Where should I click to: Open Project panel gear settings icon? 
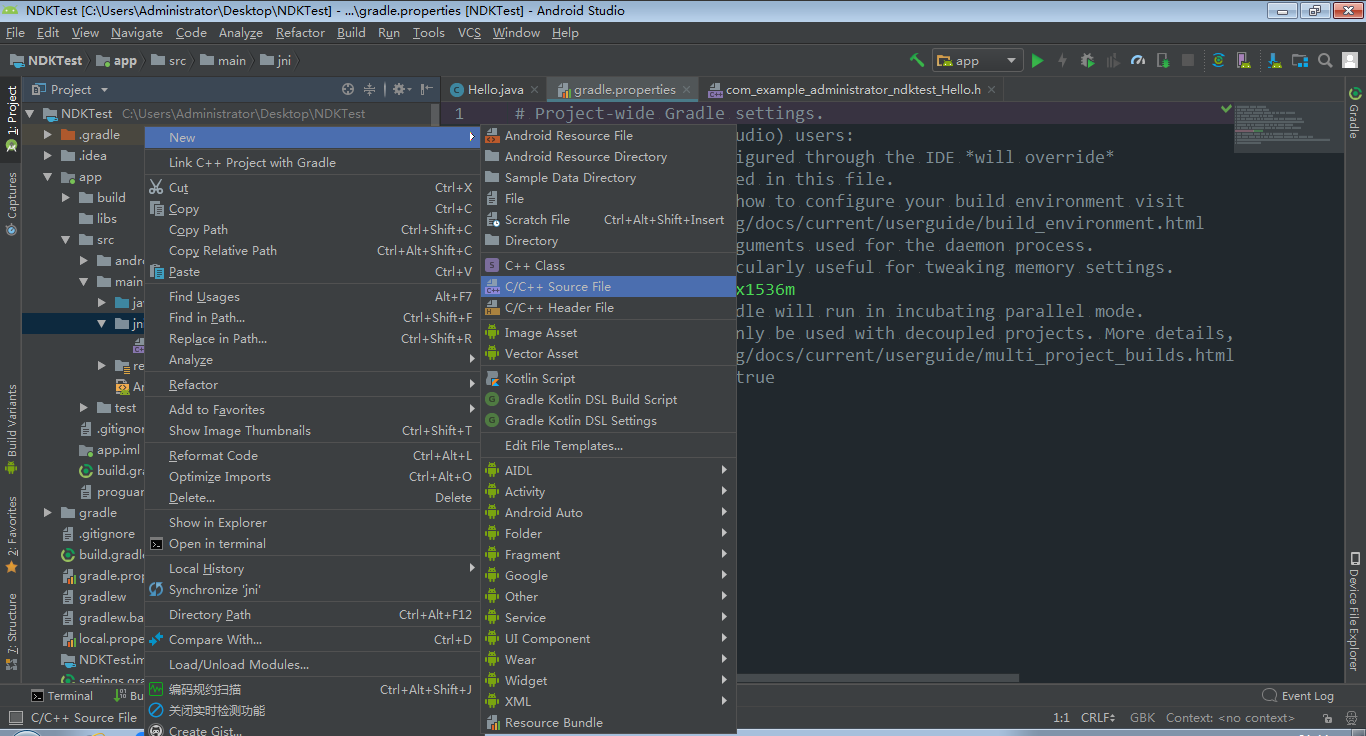(401, 89)
